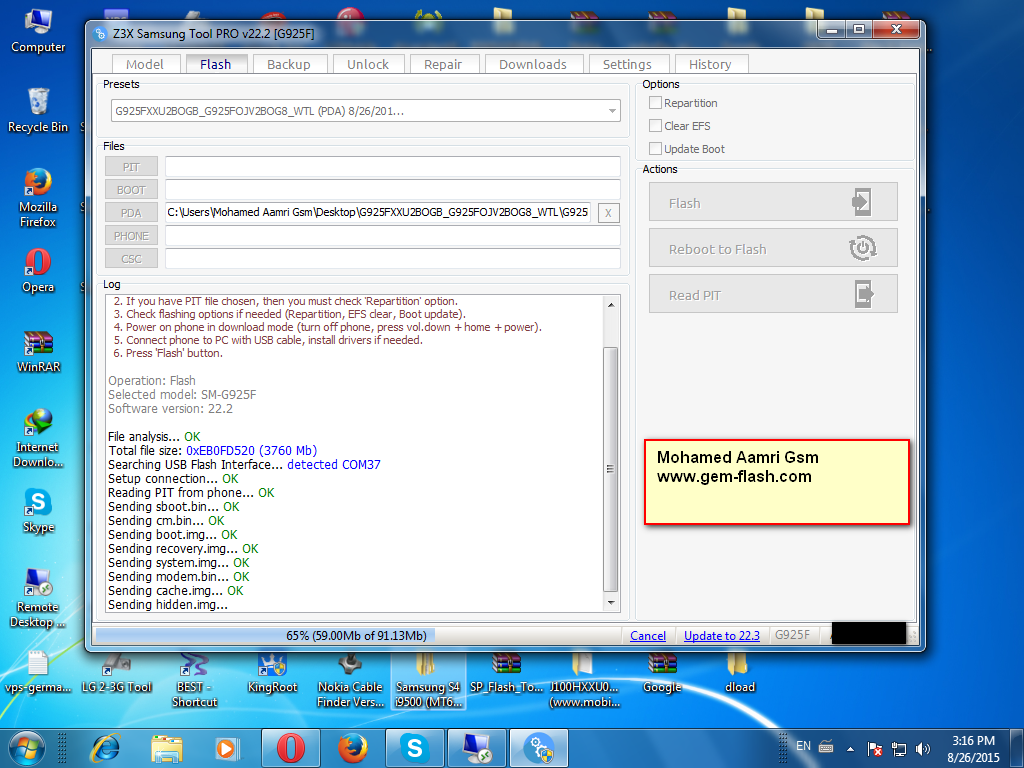Click the PIT file button

tap(131, 167)
